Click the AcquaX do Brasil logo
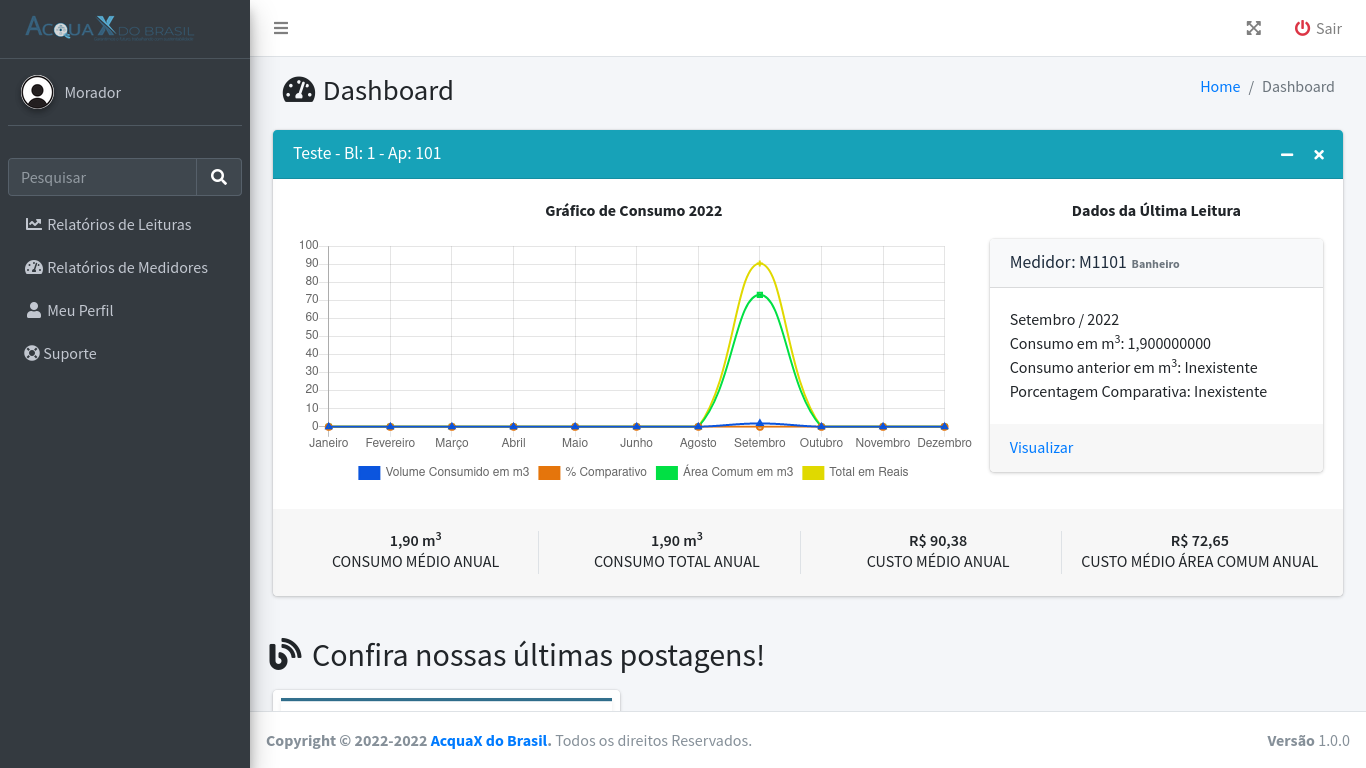The image size is (1366, 768). pyautogui.click(x=110, y=28)
